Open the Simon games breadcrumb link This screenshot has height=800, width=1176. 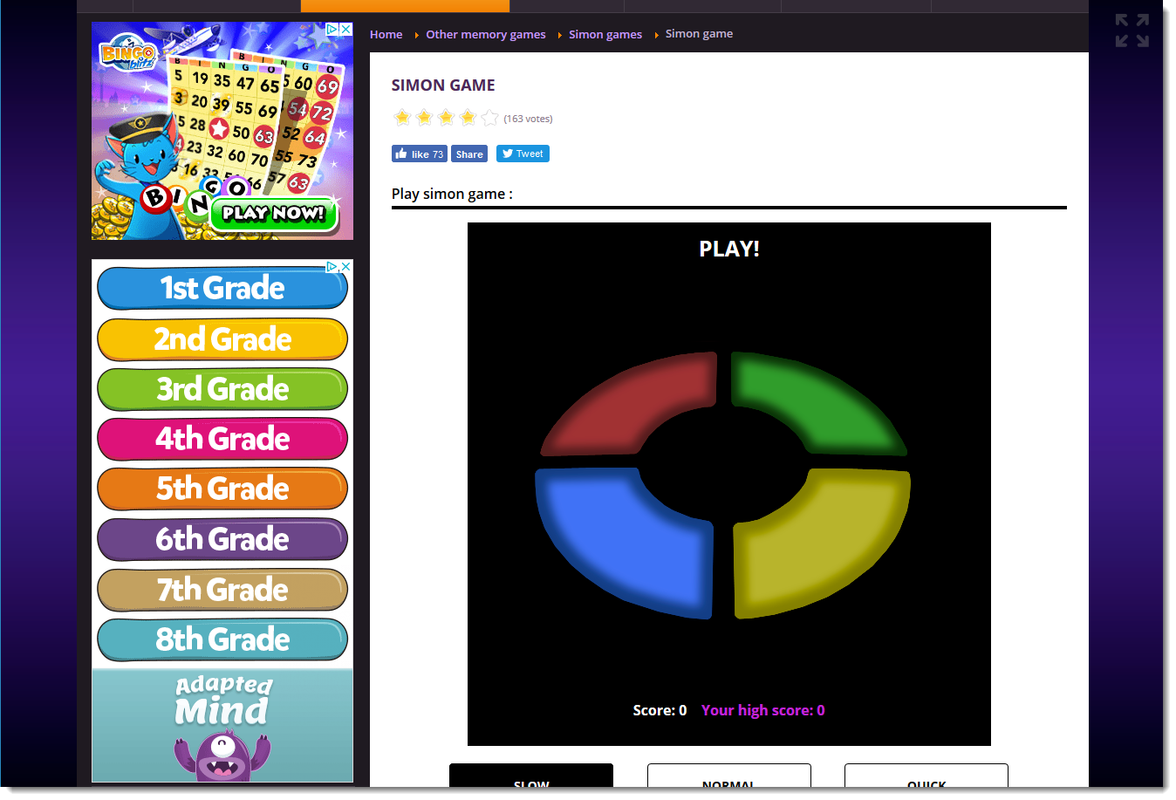[605, 34]
